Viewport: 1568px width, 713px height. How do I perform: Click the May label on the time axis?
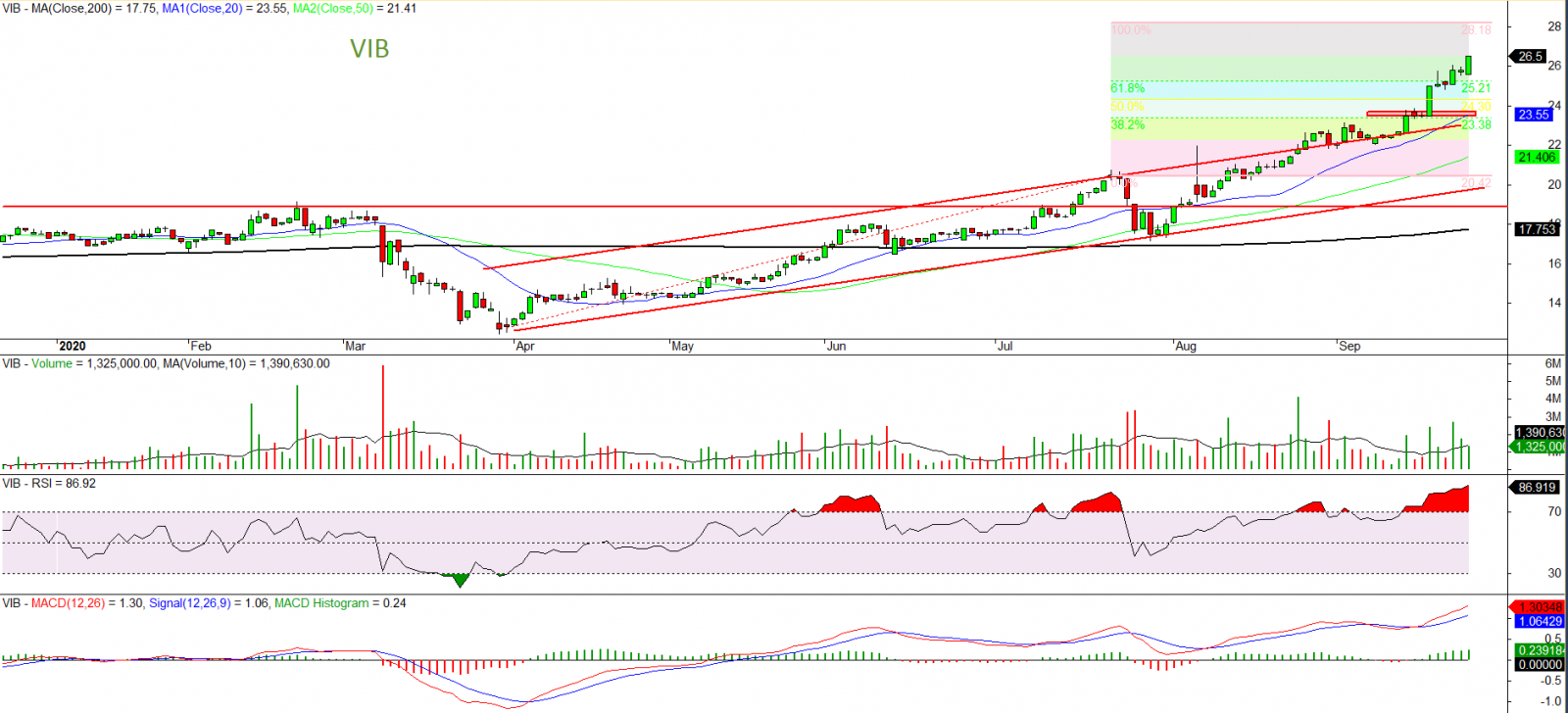coord(683,346)
